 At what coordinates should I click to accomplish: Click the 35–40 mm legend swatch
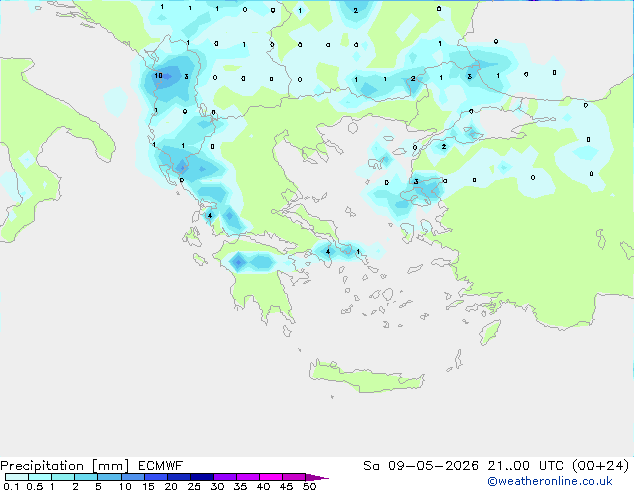247,477
